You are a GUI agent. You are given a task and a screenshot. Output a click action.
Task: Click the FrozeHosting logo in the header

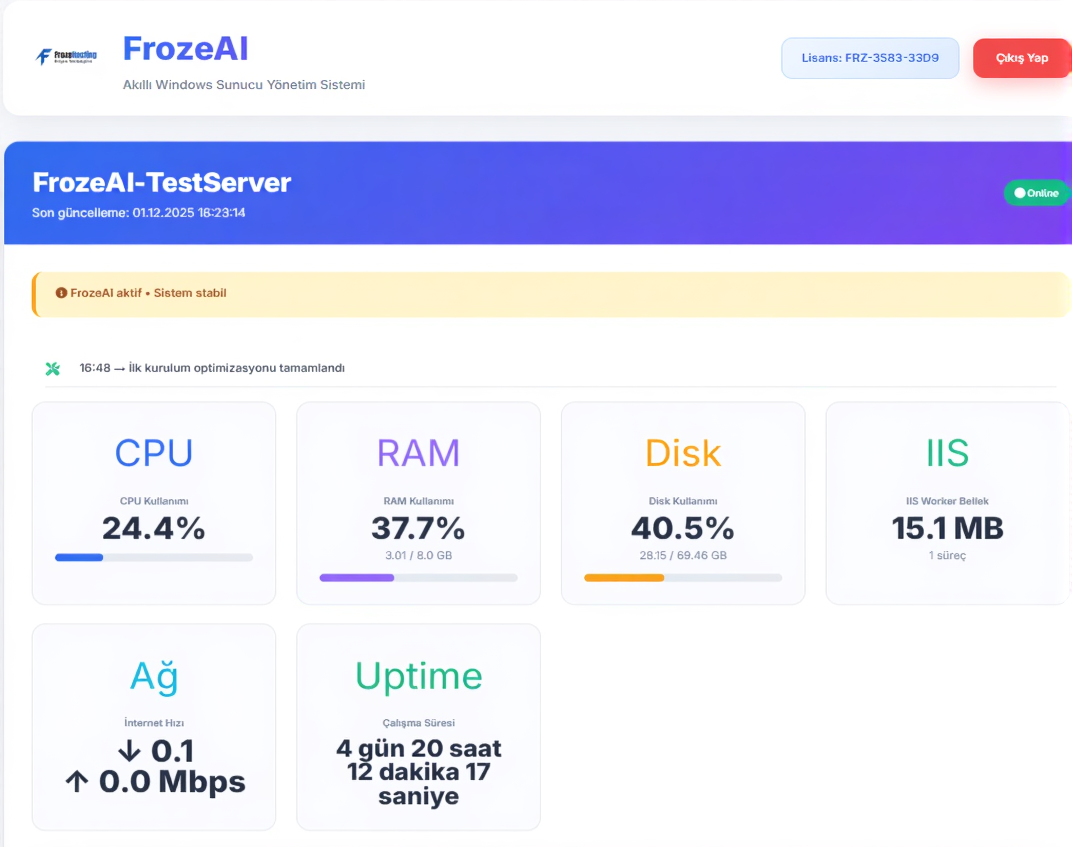coord(66,57)
